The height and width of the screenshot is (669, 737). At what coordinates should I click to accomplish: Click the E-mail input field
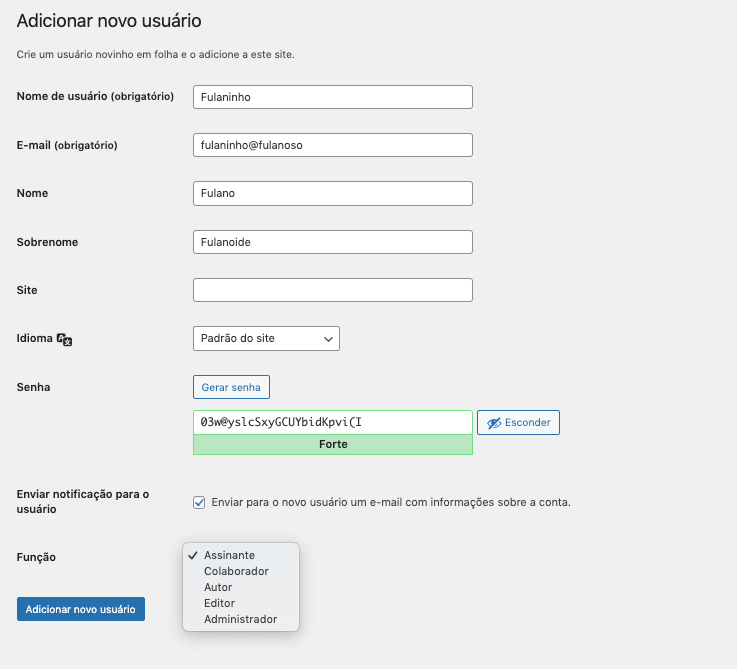pyautogui.click(x=332, y=145)
